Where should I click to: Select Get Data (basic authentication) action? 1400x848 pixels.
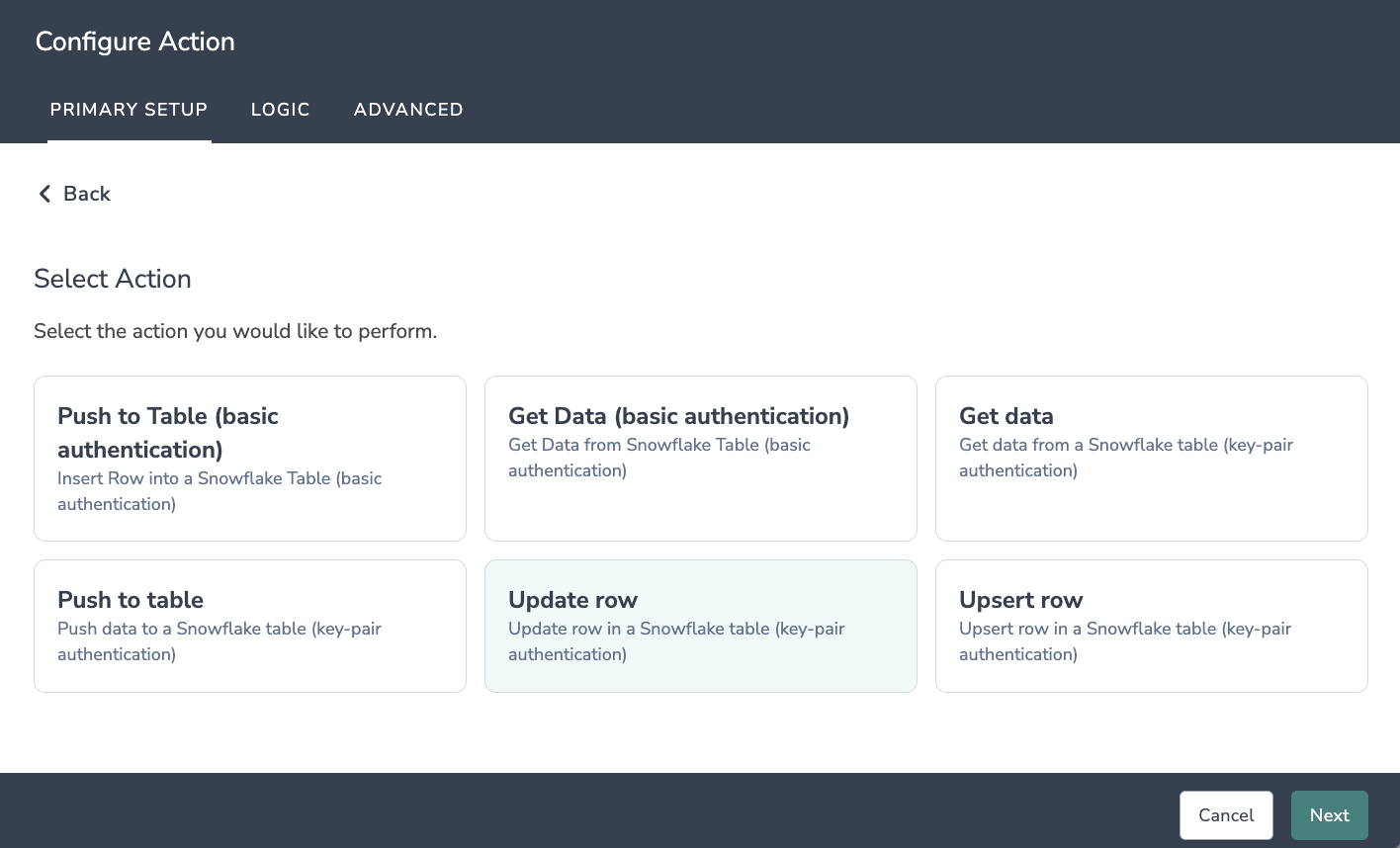pyautogui.click(x=700, y=459)
